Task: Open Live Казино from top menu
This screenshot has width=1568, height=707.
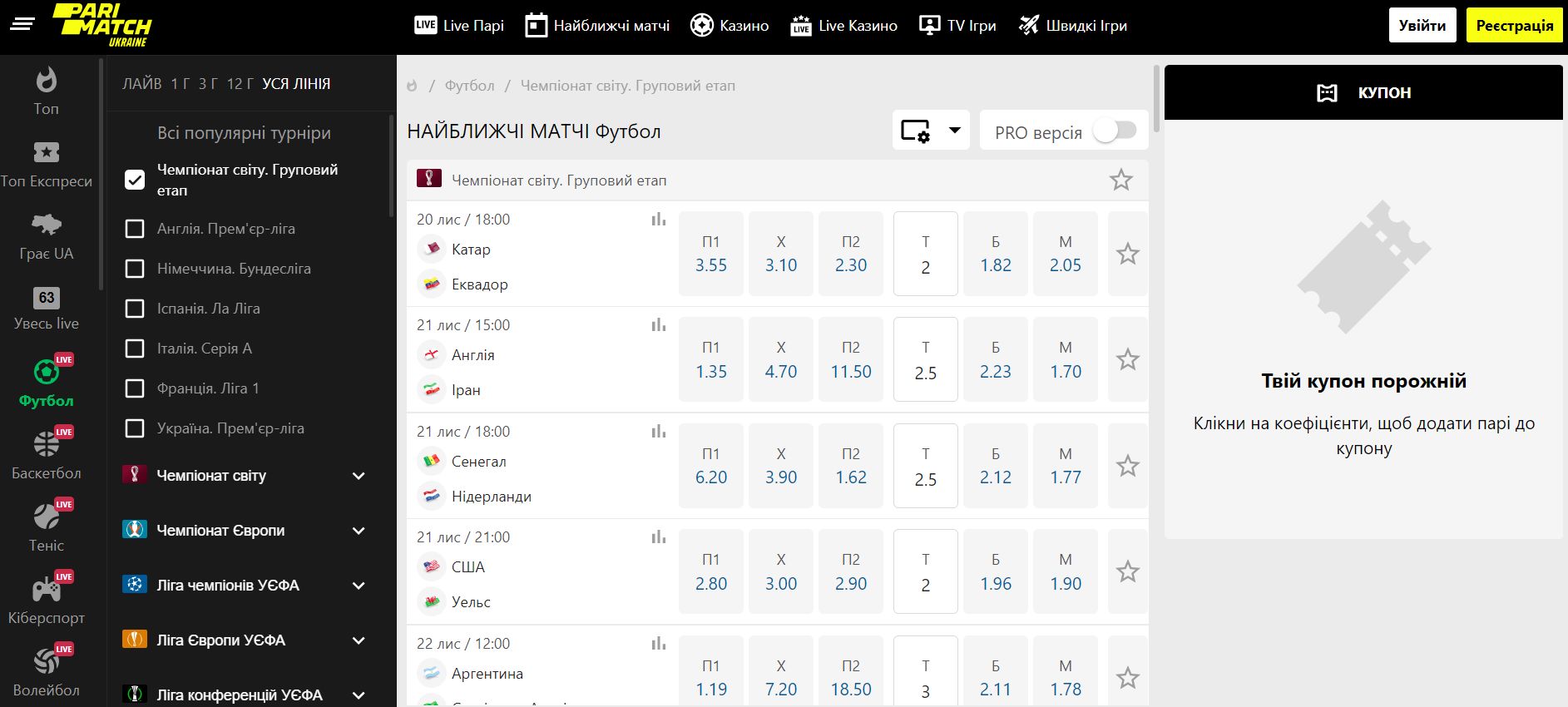Action: [x=843, y=26]
